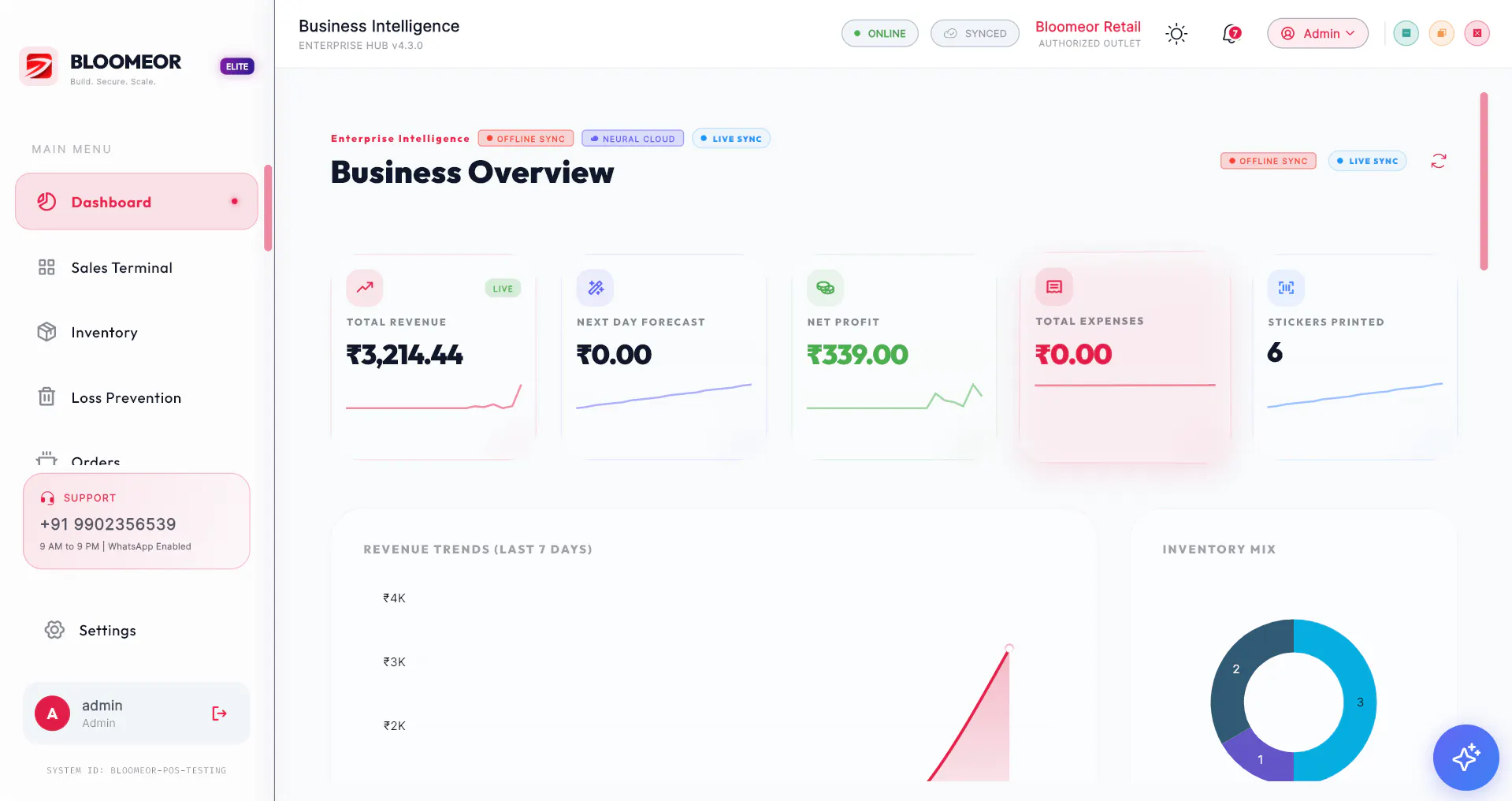This screenshot has width=1512, height=801.
Task: Click the dark blue donut segment labeled 2
Action: [x=1236, y=669]
